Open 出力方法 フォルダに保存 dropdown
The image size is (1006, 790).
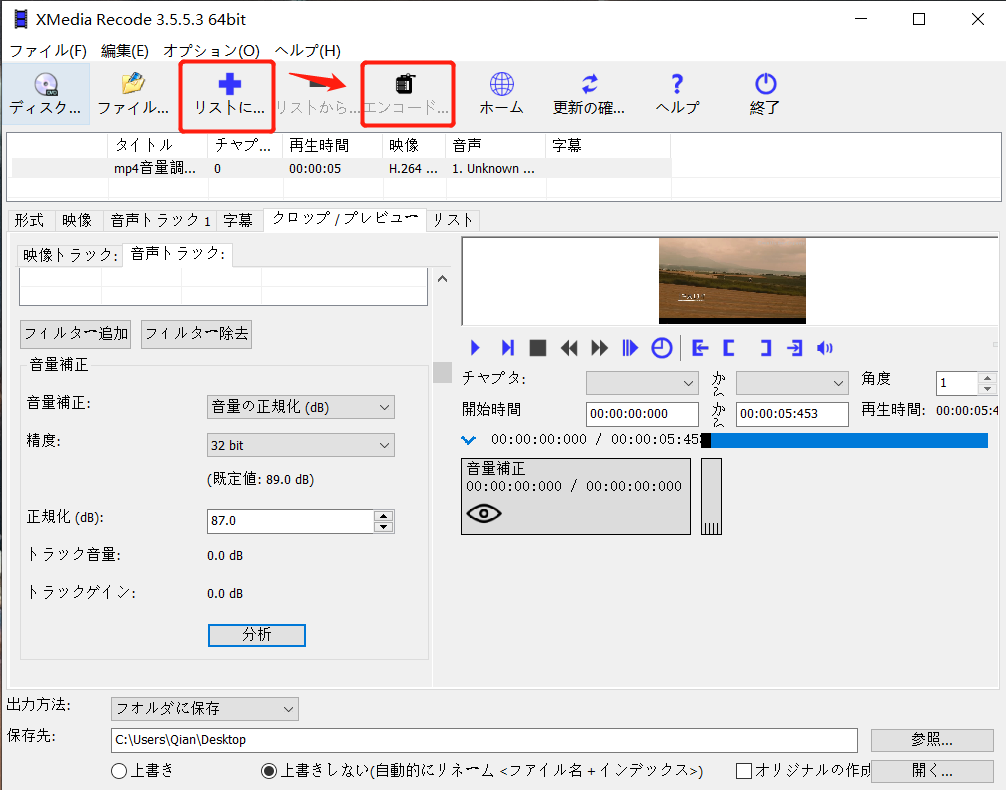tap(205, 708)
